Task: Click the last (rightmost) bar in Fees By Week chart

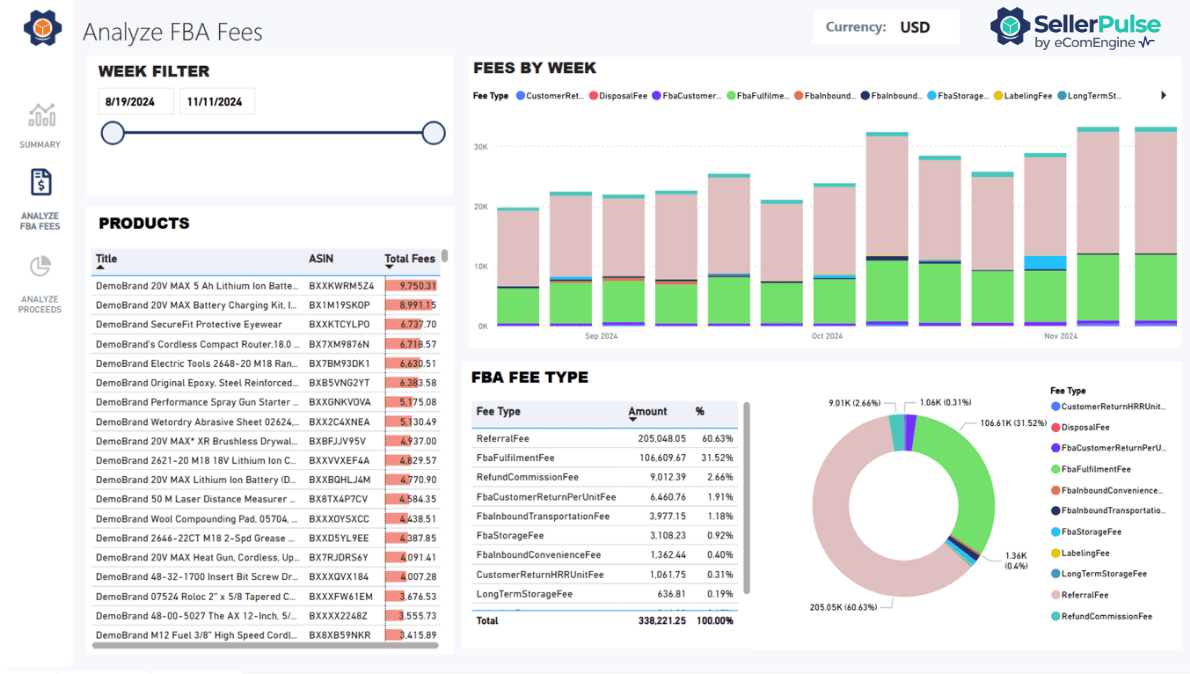Action: coord(1156,227)
